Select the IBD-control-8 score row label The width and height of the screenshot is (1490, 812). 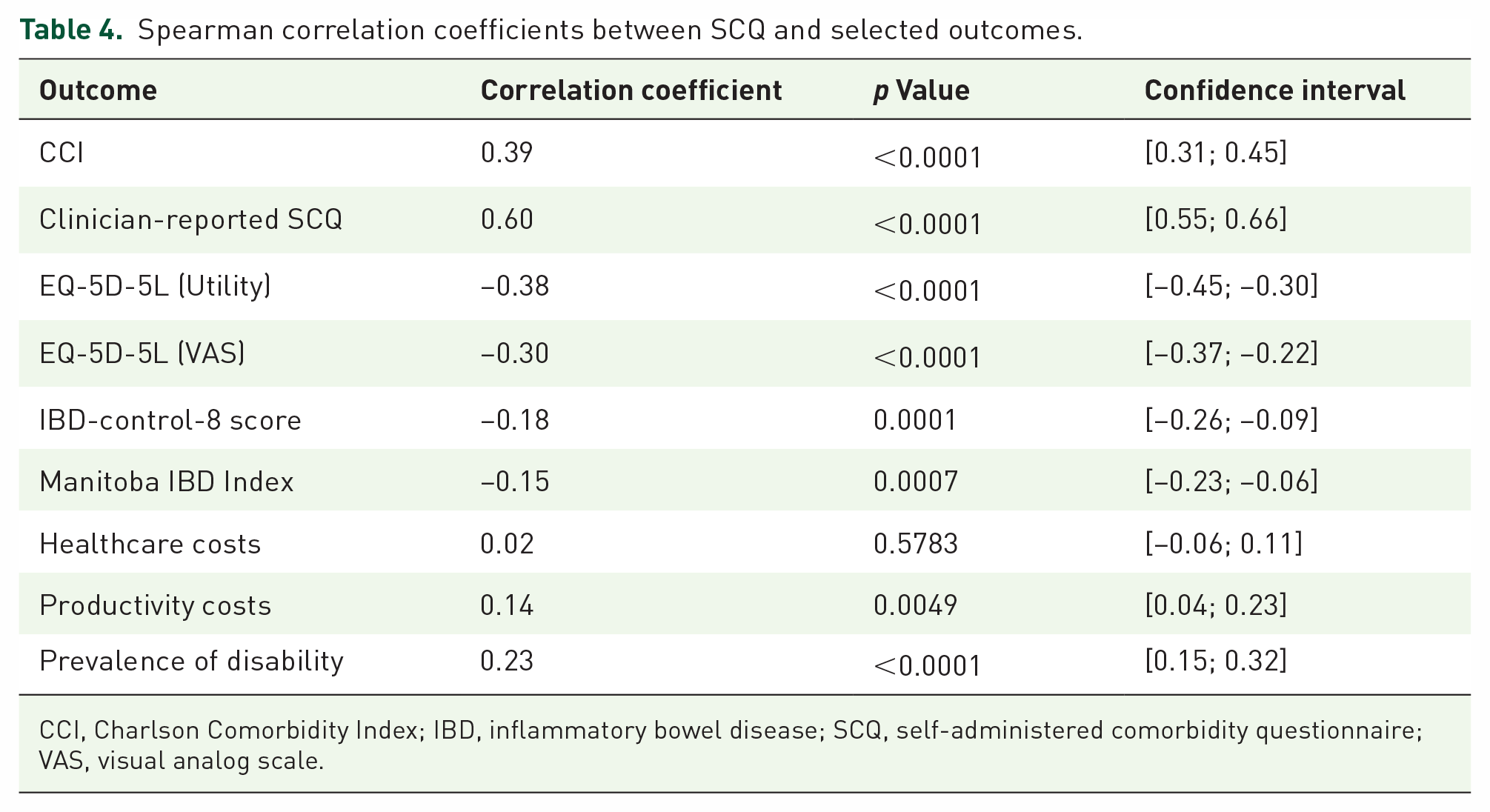point(170,420)
